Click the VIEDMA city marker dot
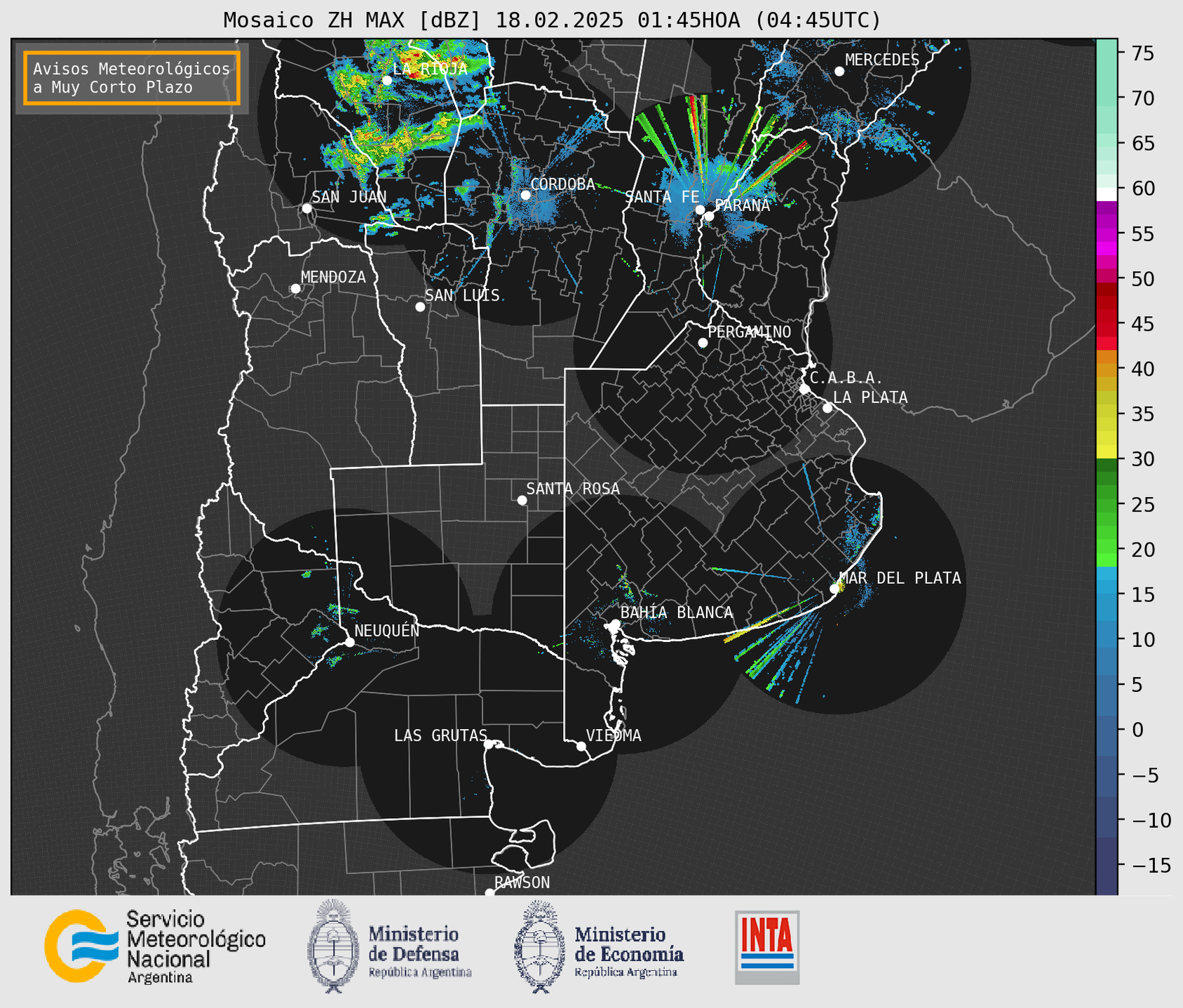Image resolution: width=1183 pixels, height=1008 pixels. [x=581, y=746]
